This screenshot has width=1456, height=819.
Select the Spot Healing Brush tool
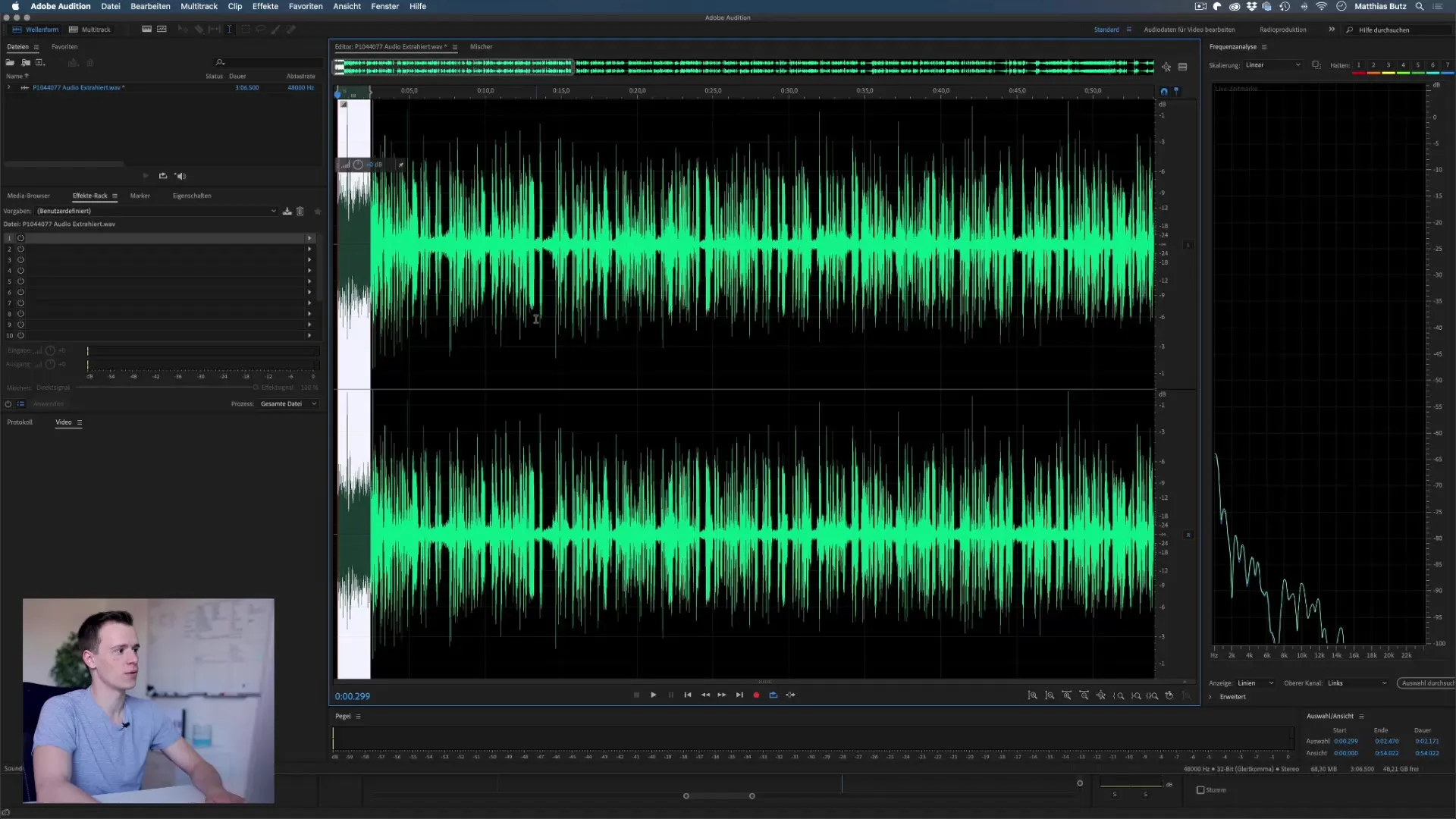[x=290, y=30]
